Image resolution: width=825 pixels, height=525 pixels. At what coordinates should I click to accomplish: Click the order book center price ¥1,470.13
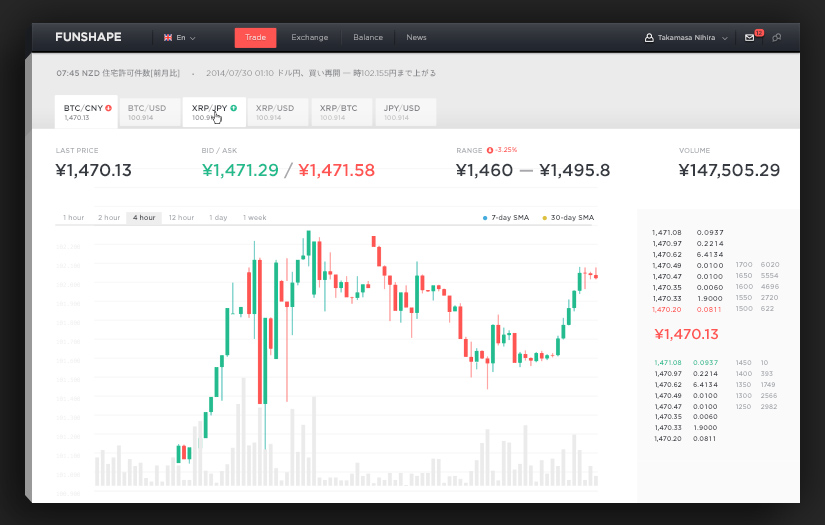point(686,334)
